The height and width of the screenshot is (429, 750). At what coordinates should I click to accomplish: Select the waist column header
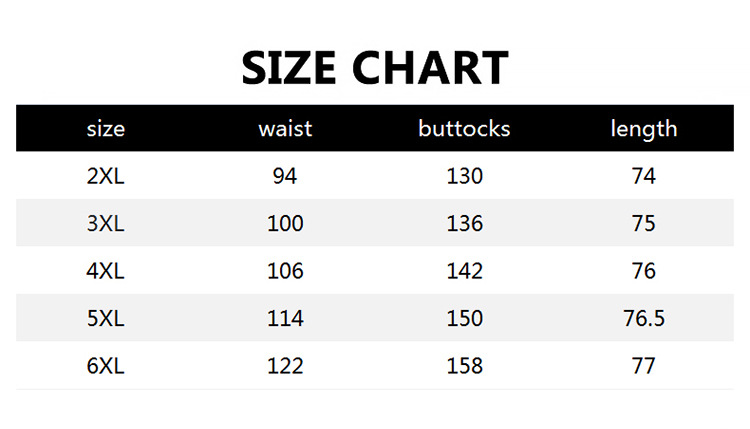coord(286,129)
